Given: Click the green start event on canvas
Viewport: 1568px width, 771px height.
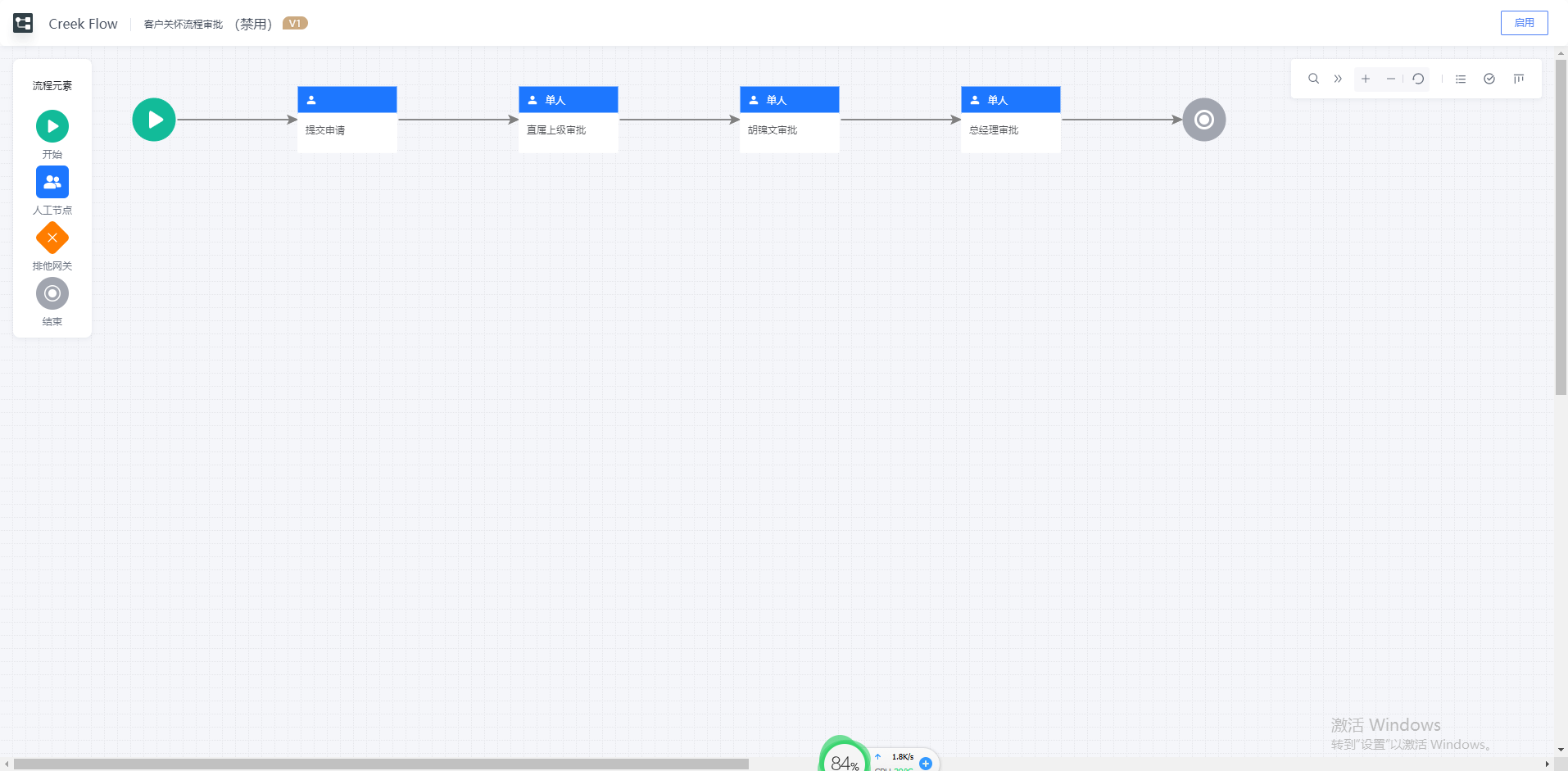Looking at the screenshot, I should coord(154,120).
